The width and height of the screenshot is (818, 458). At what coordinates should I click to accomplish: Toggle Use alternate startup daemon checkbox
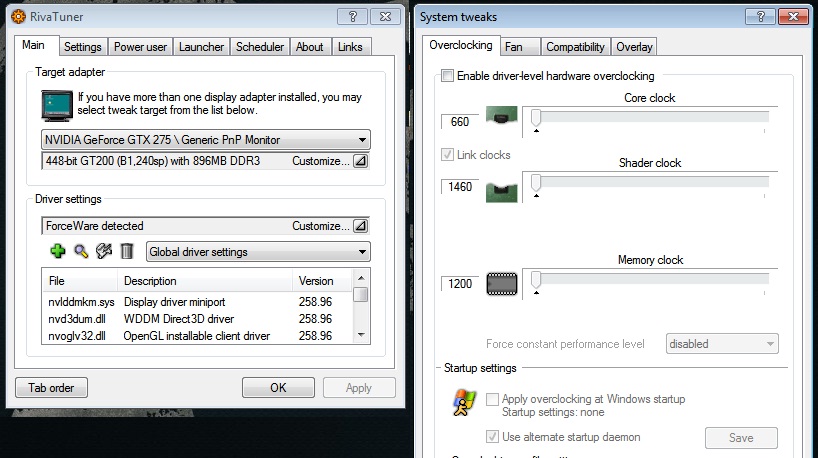point(492,436)
